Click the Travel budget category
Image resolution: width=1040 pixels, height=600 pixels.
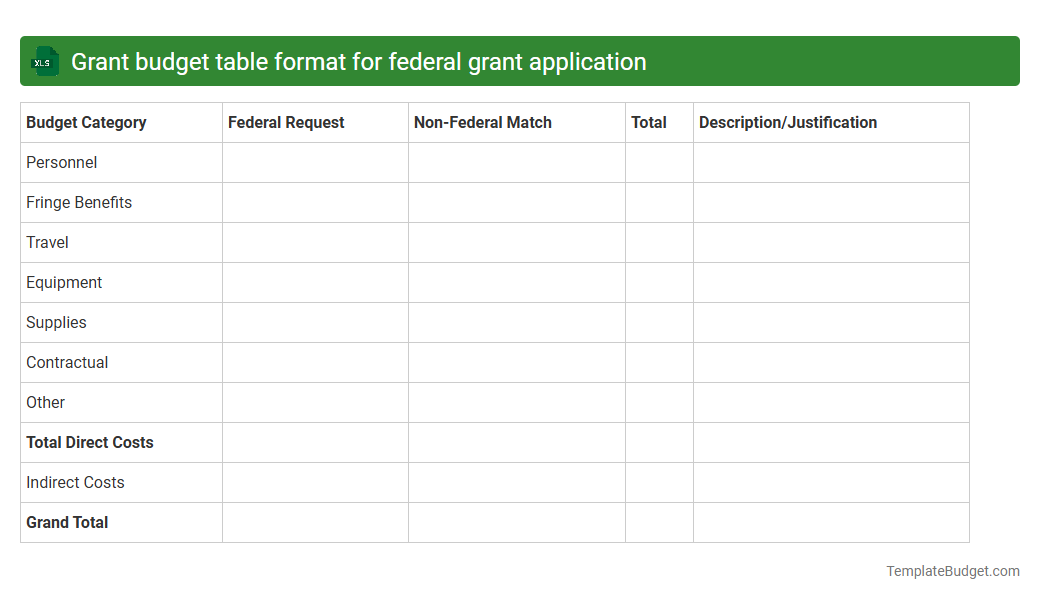[47, 242]
